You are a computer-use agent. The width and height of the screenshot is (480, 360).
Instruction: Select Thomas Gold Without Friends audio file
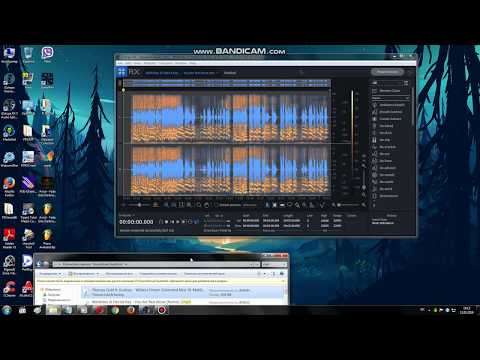click(183, 292)
